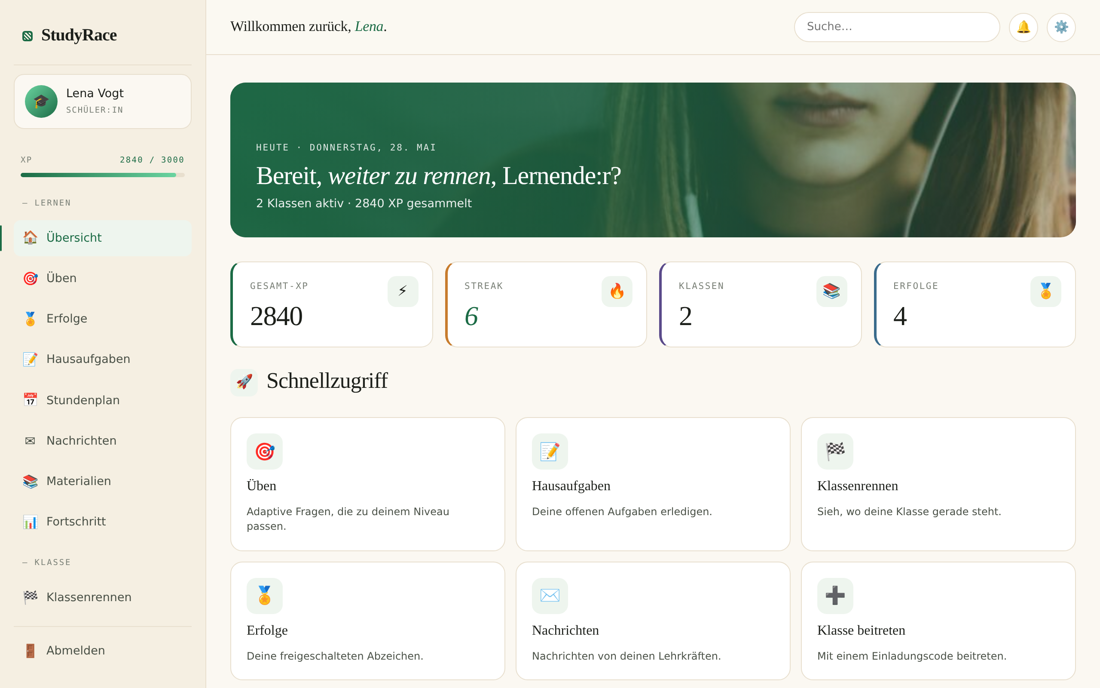Click the checkered flag icon beside Klassenrennen in sidebar
The image size is (1100, 688).
point(30,597)
